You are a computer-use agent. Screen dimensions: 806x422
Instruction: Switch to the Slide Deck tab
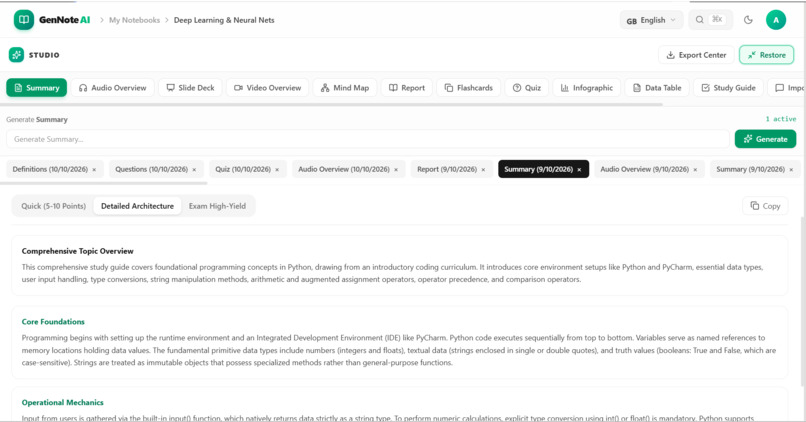pyautogui.click(x=190, y=88)
